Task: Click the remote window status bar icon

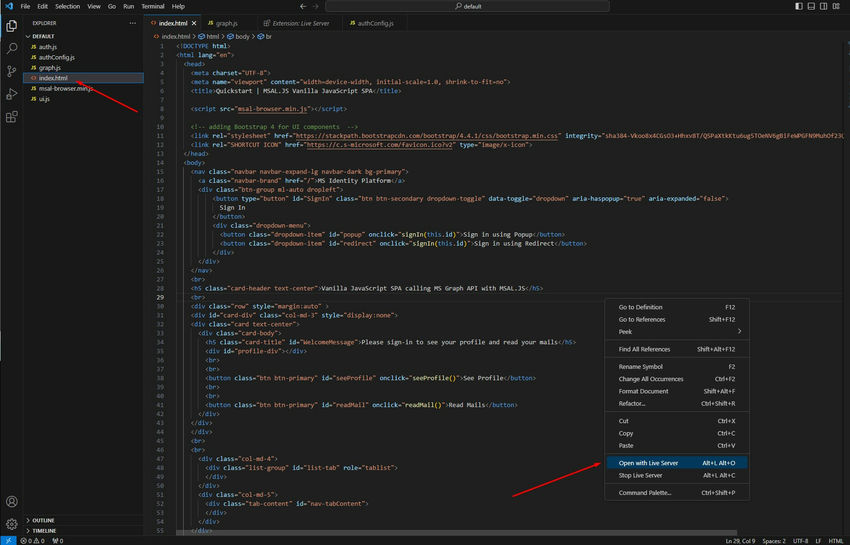Action: 8,540
